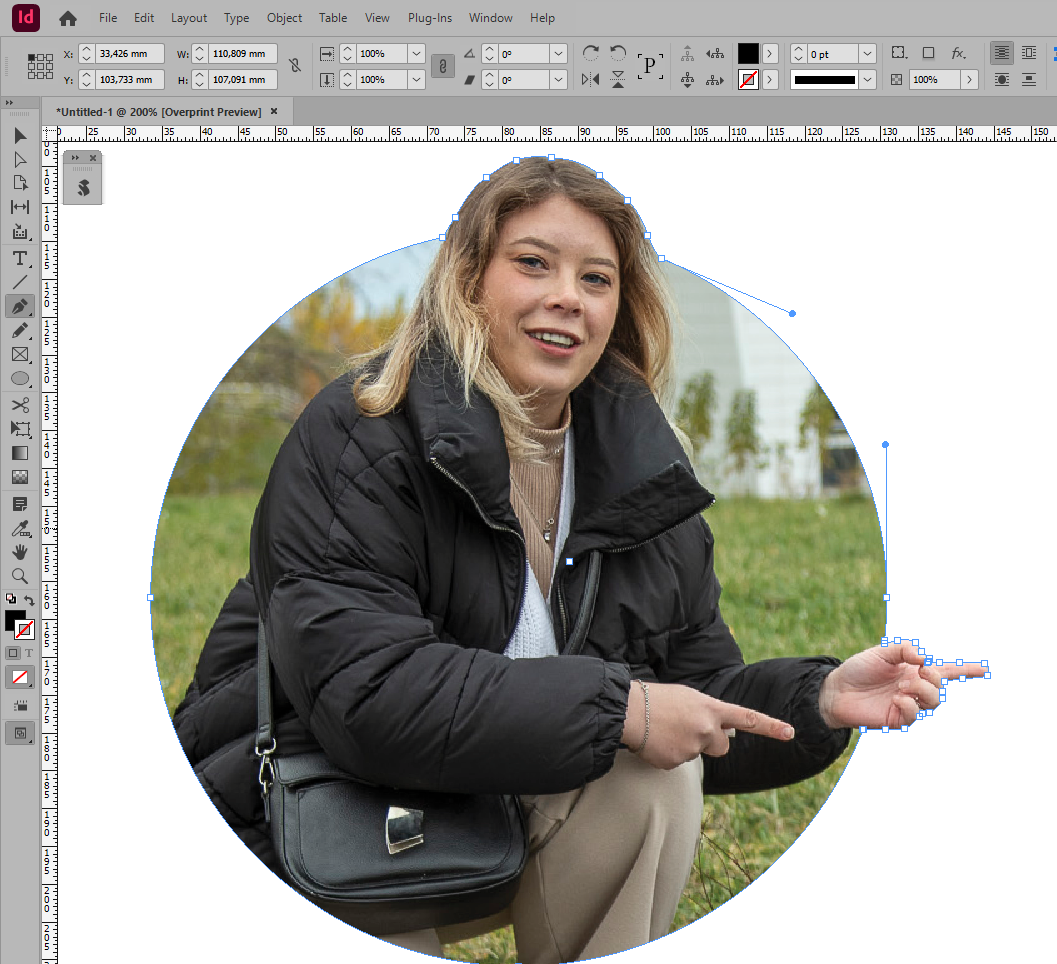Select the Gap tool
Screen dimensions: 1057x964
(x=20, y=207)
